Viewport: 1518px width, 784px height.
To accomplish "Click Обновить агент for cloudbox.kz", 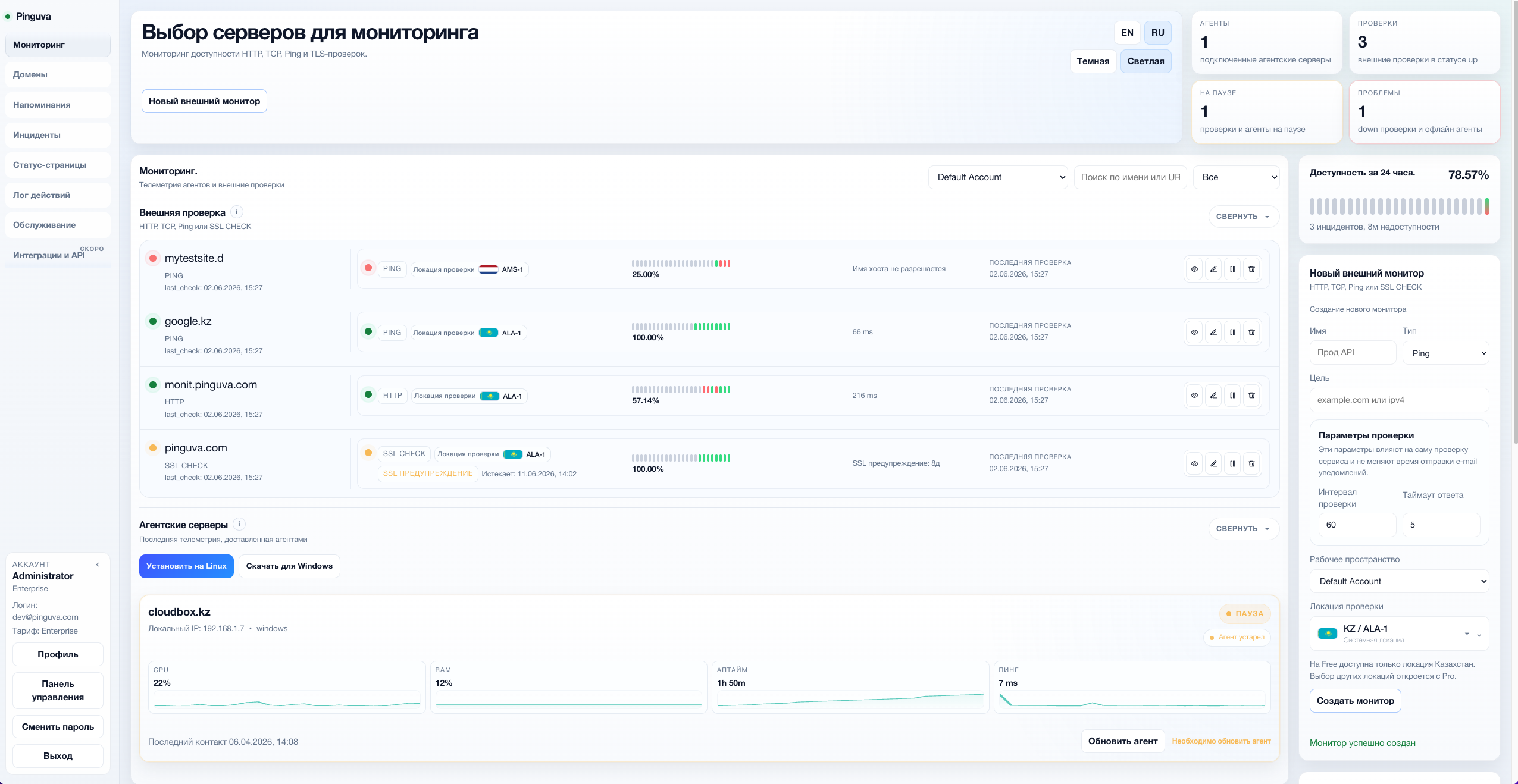I will [1122, 741].
